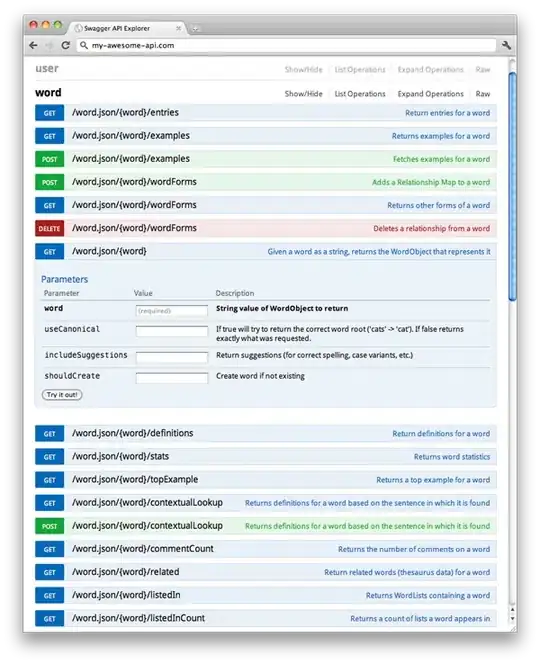This screenshot has width=540, height=664.
Task: Open the wrench settings menu icon
Action: pos(506,45)
